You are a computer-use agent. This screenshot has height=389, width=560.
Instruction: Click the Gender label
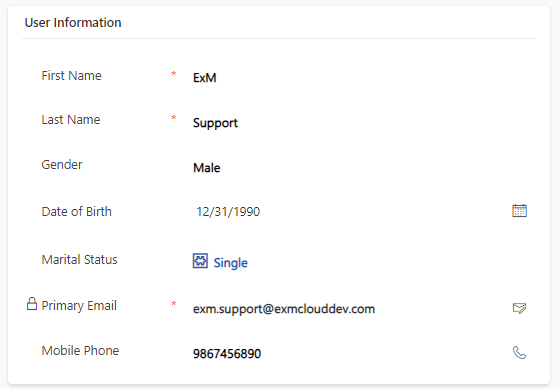click(62, 165)
